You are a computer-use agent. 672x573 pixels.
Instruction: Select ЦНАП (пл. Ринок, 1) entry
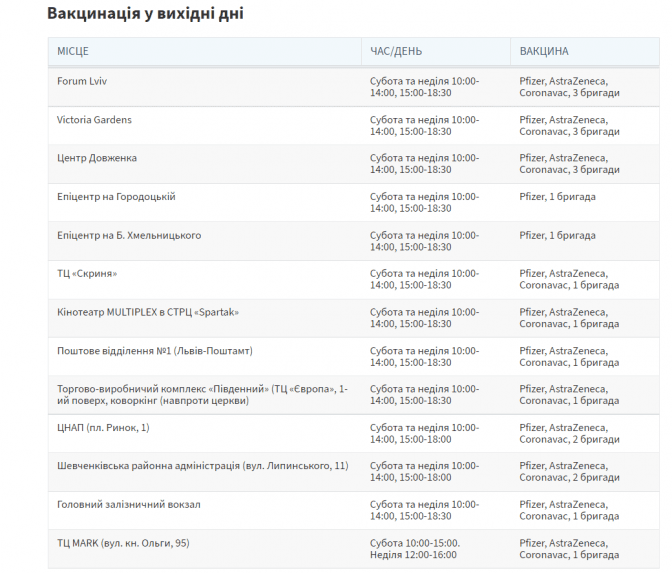coord(103,428)
